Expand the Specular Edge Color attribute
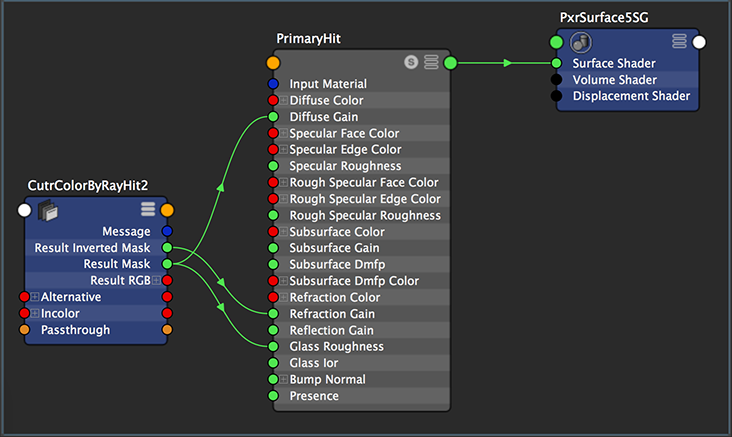The image size is (732, 437). [x=283, y=149]
